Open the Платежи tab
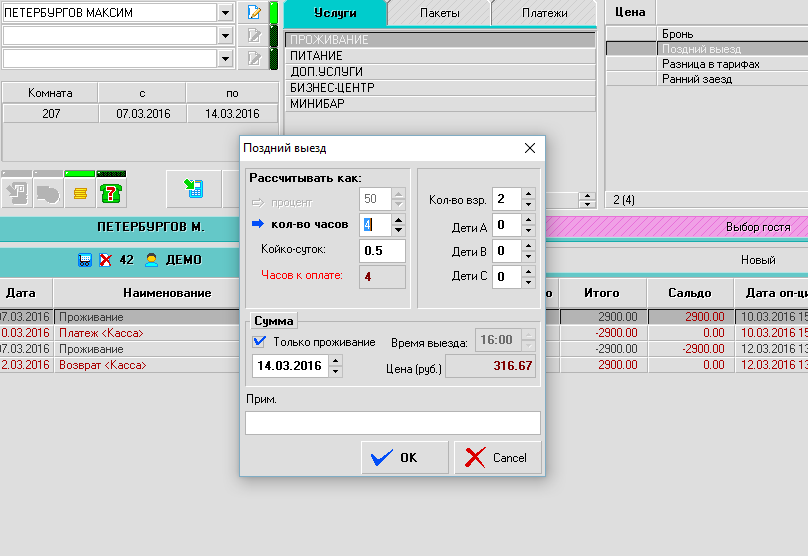 click(545, 13)
